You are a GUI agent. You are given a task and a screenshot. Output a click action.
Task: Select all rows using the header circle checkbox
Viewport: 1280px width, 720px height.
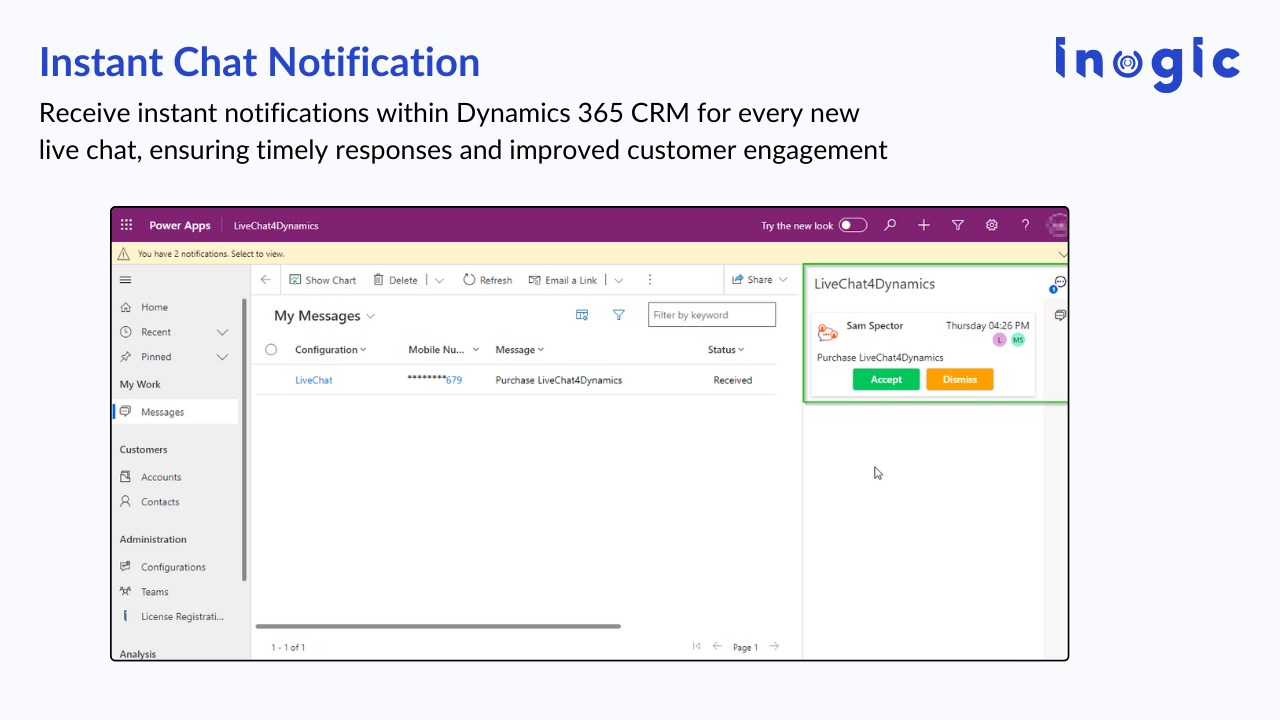tap(271, 350)
